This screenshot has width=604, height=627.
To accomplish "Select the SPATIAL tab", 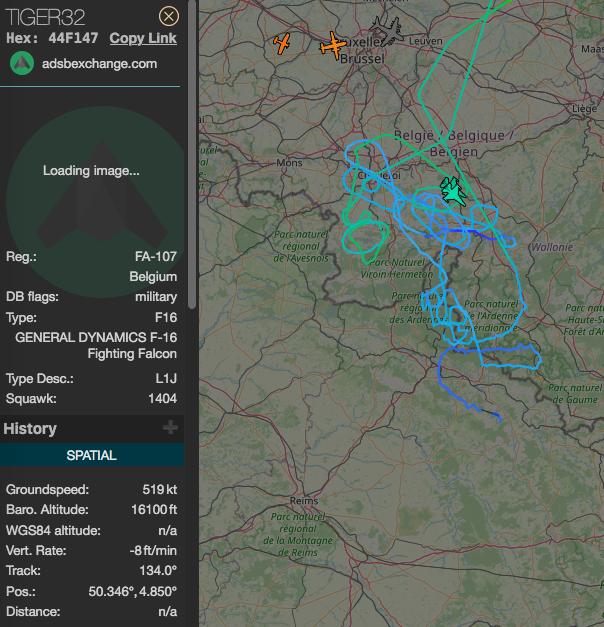I will pyautogui.click(x=92, y=455).
